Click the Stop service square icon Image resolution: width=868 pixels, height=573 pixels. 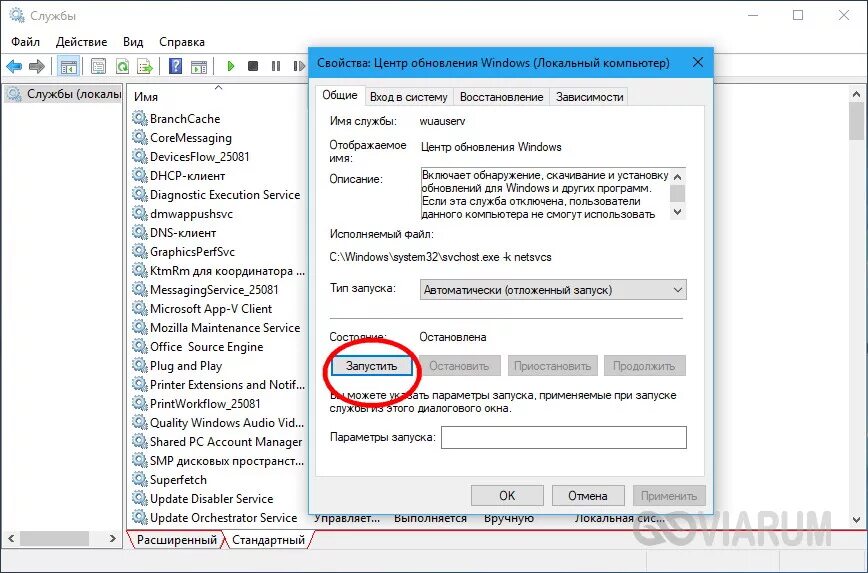253,66
